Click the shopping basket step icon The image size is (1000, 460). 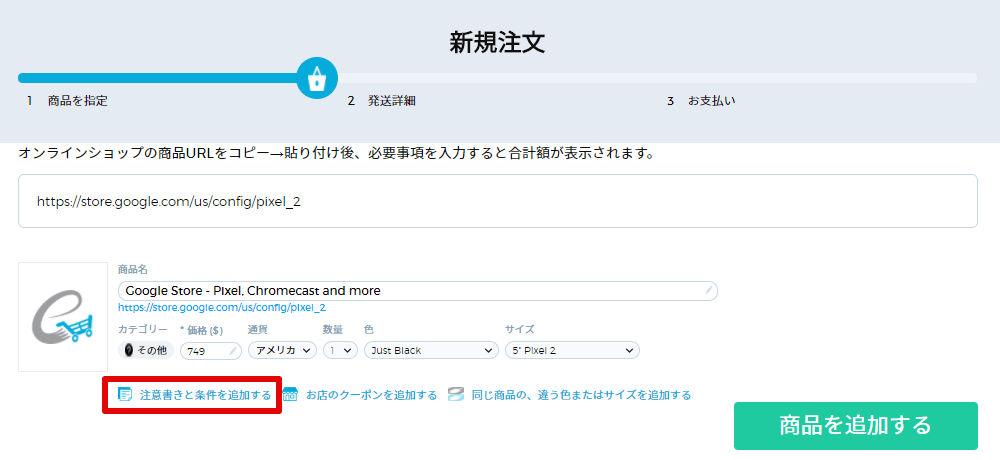pos(317,78)
